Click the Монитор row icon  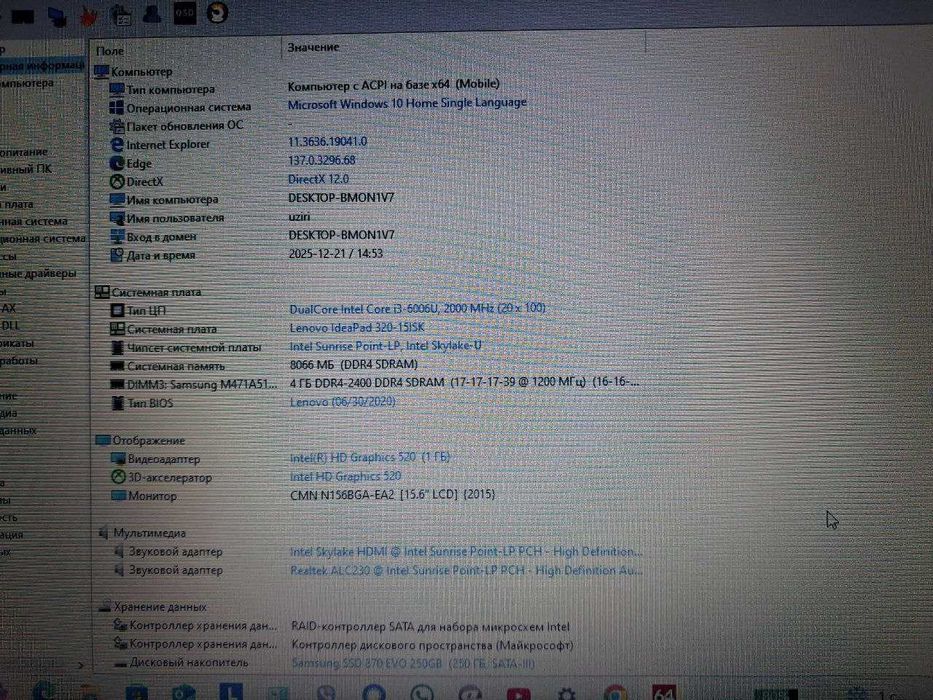[x=119, y=496]
